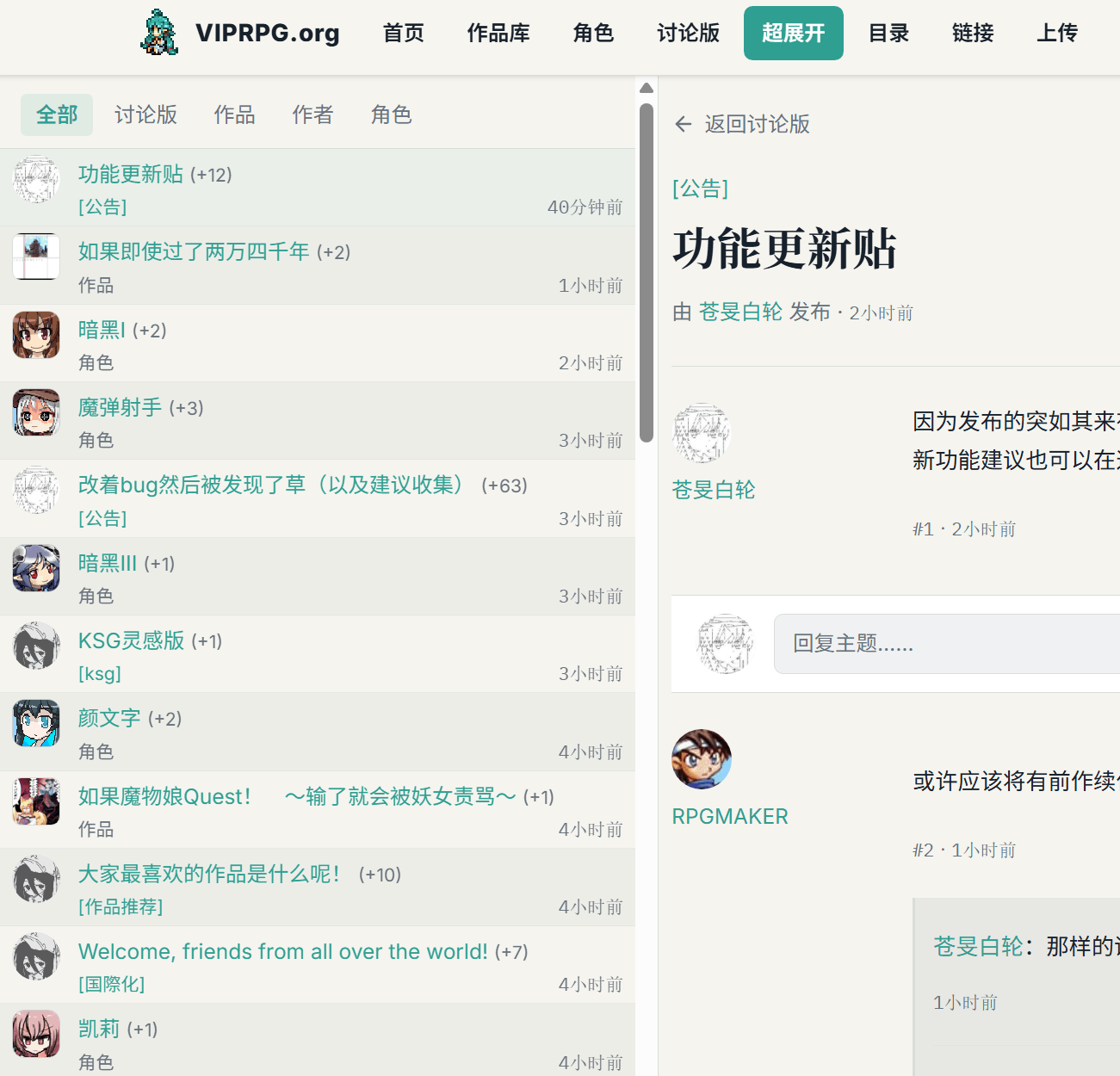
Task: Open author 苍旻白轮 in post byline
Action: 740,312
